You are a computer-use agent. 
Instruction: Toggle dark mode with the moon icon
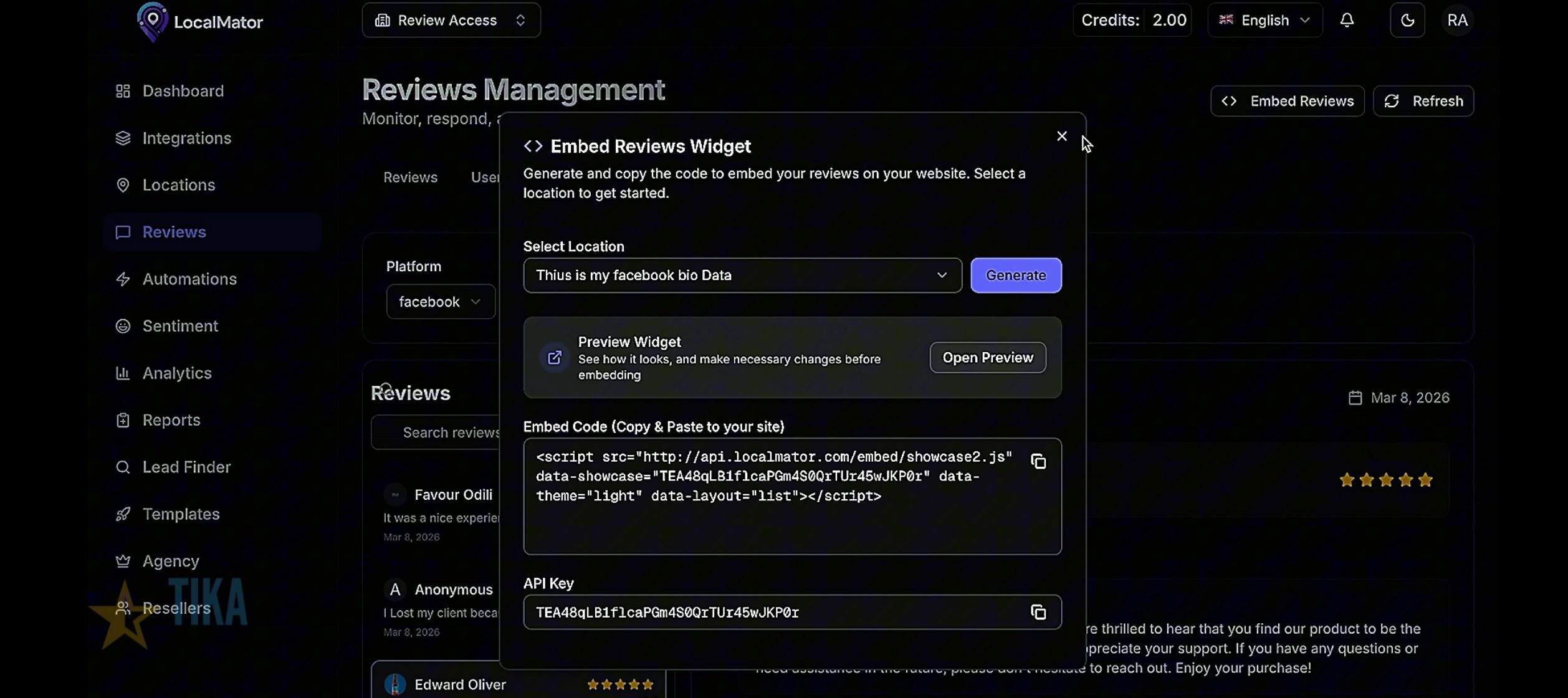pyautogui.click(x=1407, y=20)
